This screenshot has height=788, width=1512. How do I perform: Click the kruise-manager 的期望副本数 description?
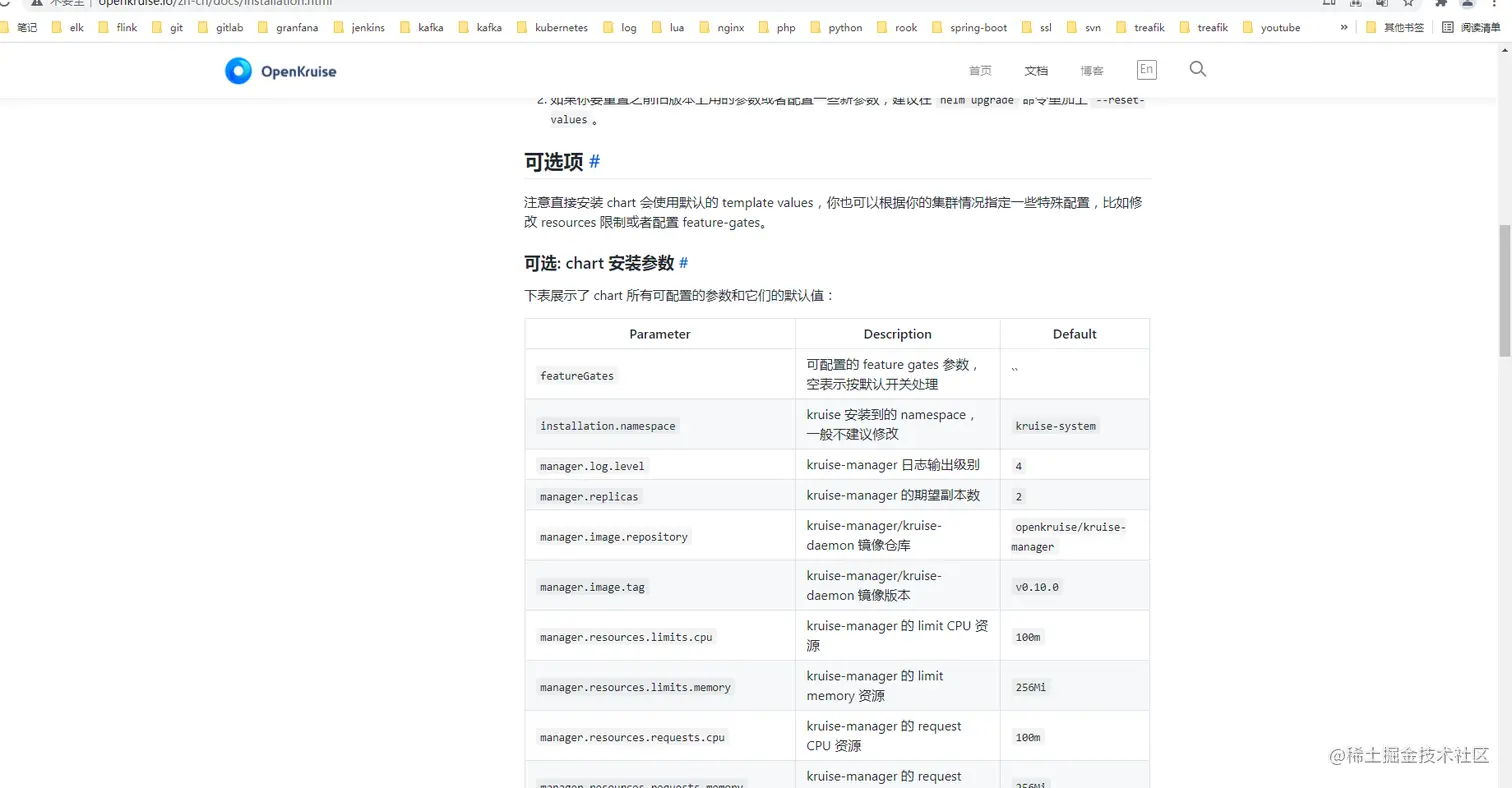(x=893, y=495)
